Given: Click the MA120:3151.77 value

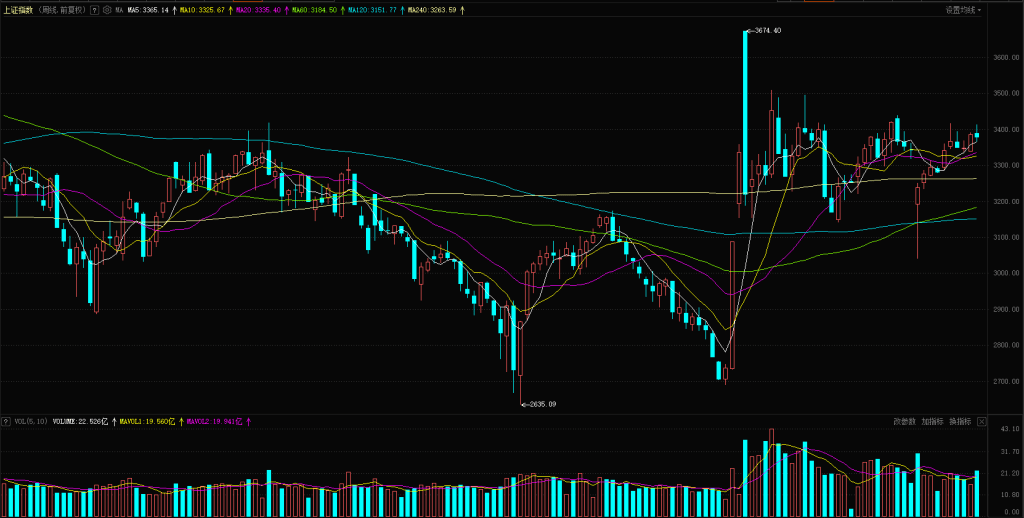Looking at the screenshot, I should (x=373, y=10).
